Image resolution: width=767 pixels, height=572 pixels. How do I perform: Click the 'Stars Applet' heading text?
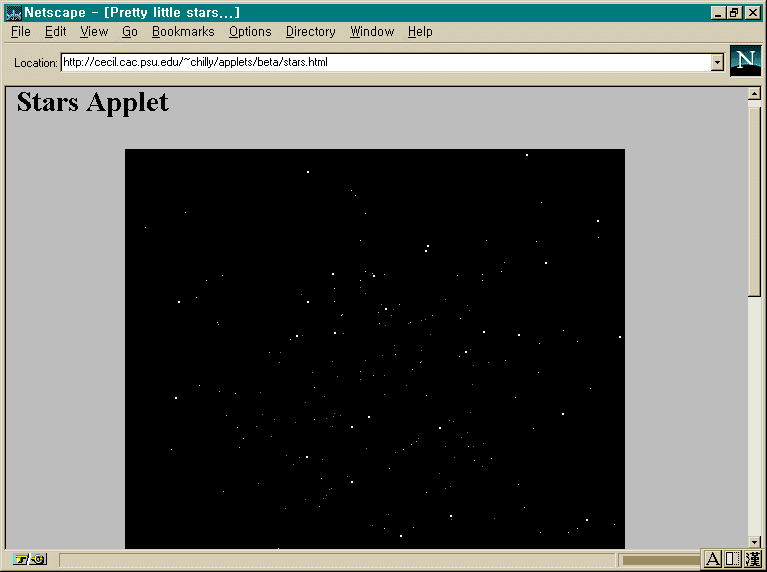click(x=92, y=102)
